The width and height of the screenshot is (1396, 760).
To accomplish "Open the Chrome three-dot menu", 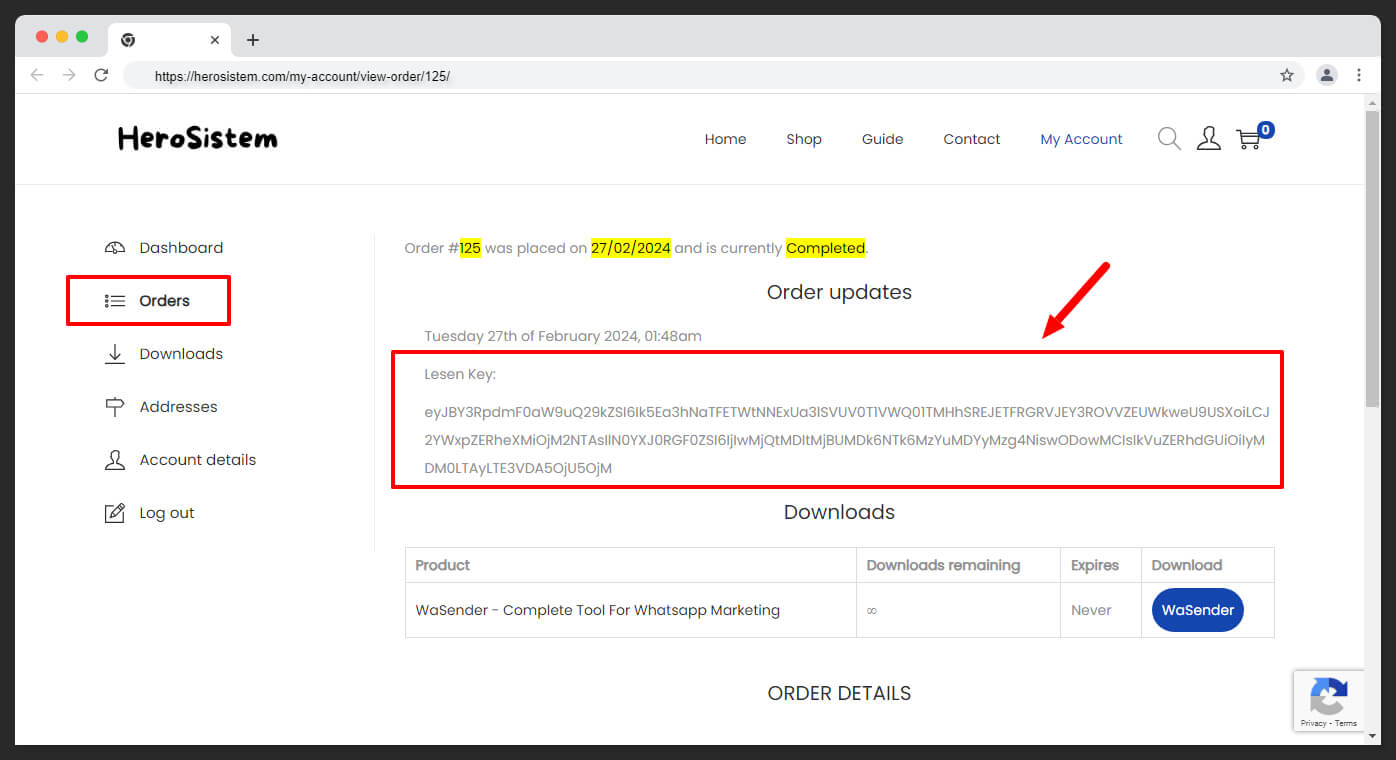I will 1359,75.
